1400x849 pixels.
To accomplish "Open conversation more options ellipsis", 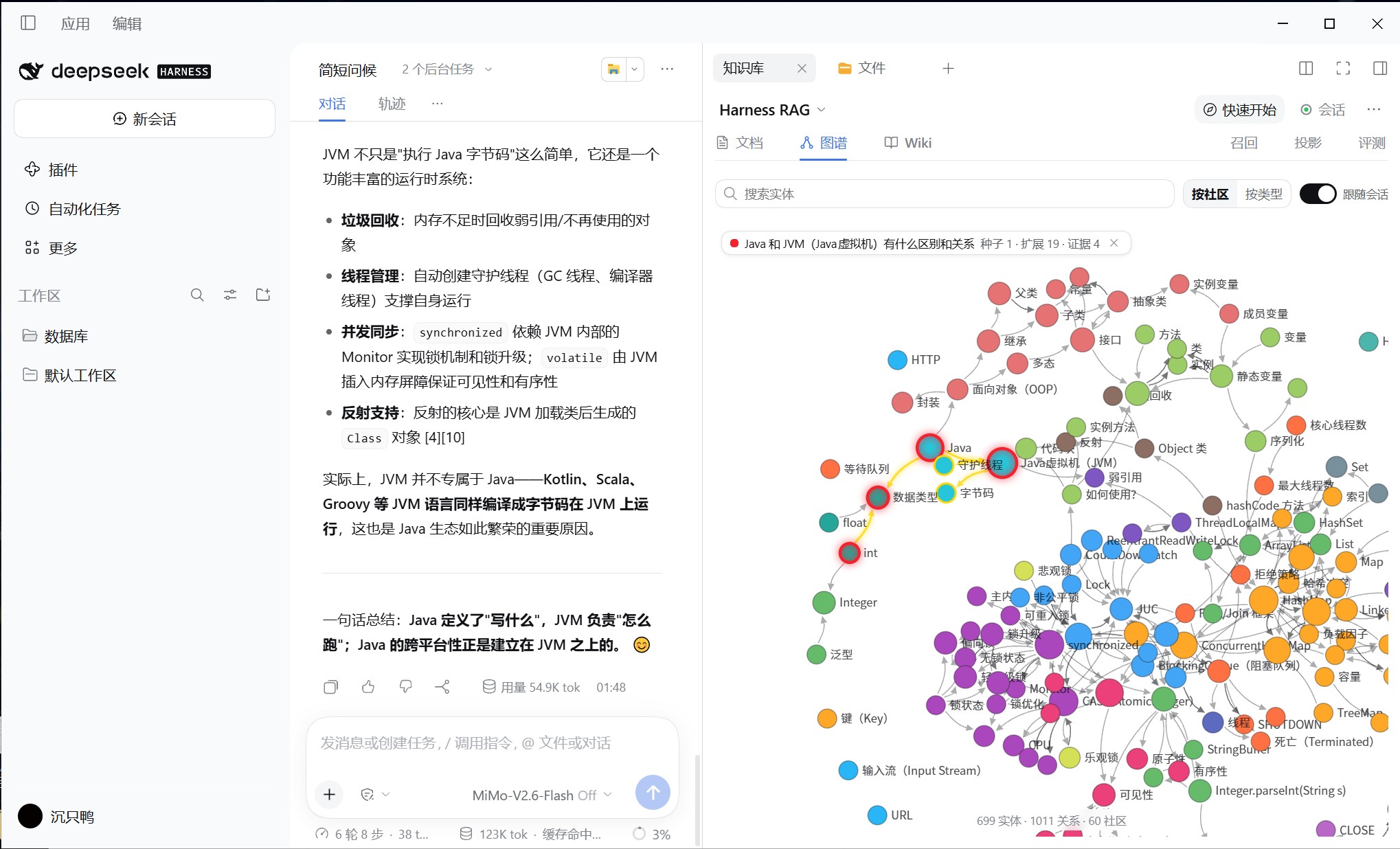I will click(x=667, y=69).
